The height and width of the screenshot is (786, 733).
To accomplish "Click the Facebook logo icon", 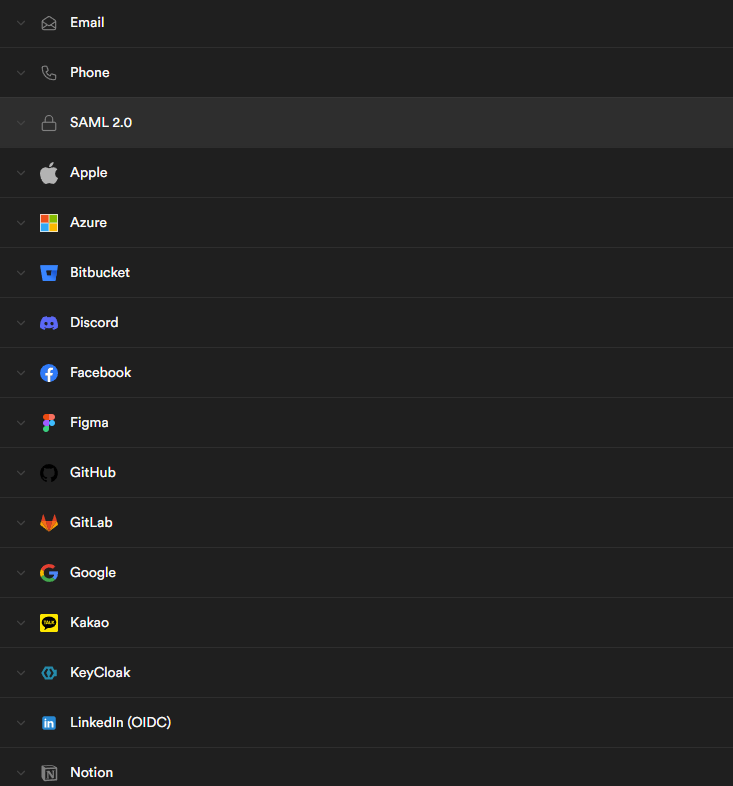I will click(x=49, y=373).
